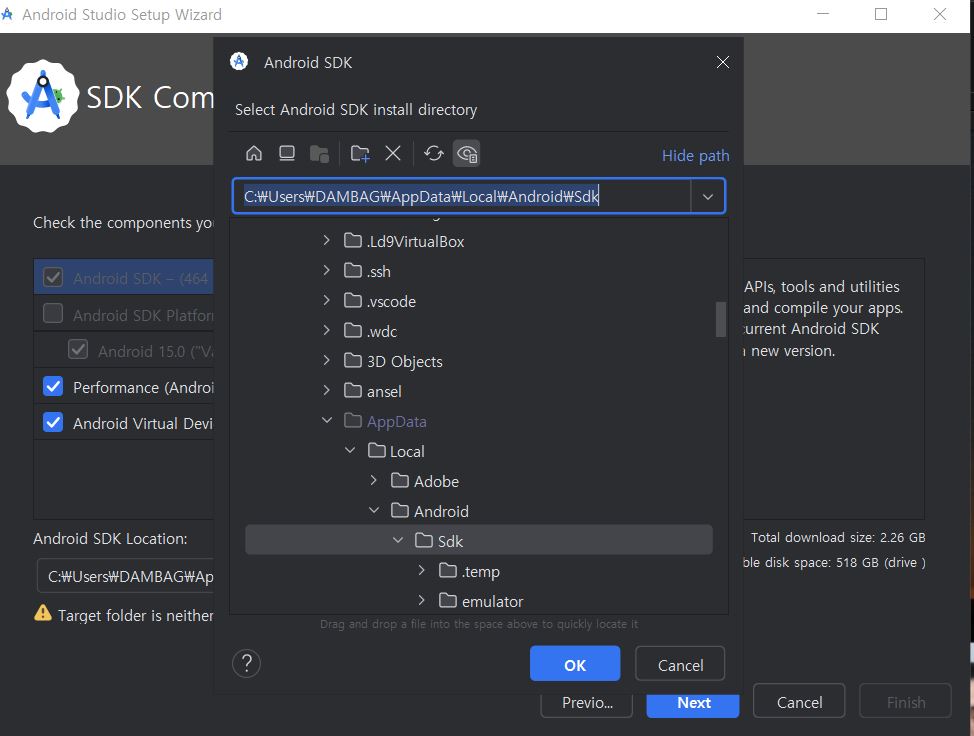Toggle the Android 15.0 checkbox

(78, 349)
